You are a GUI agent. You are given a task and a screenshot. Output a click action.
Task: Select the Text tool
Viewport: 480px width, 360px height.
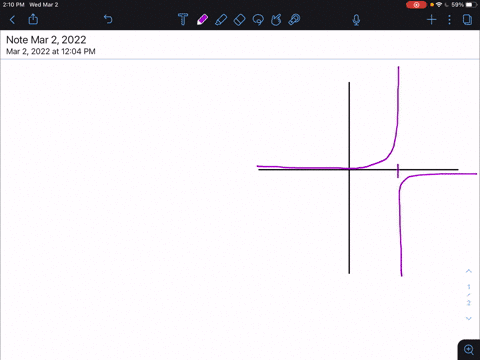click(183, 19)
